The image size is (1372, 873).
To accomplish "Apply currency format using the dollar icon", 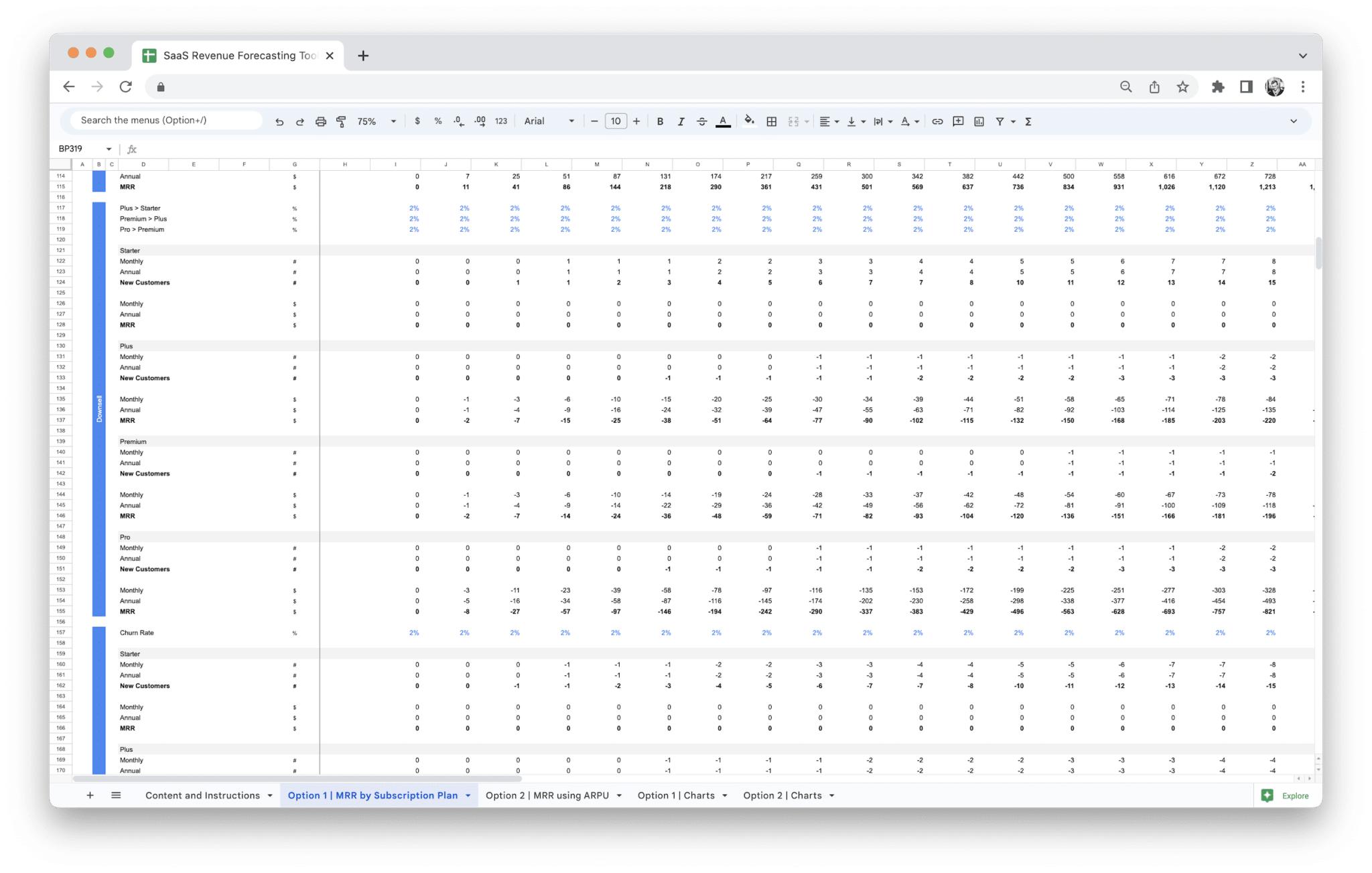I will coord(418,121).
